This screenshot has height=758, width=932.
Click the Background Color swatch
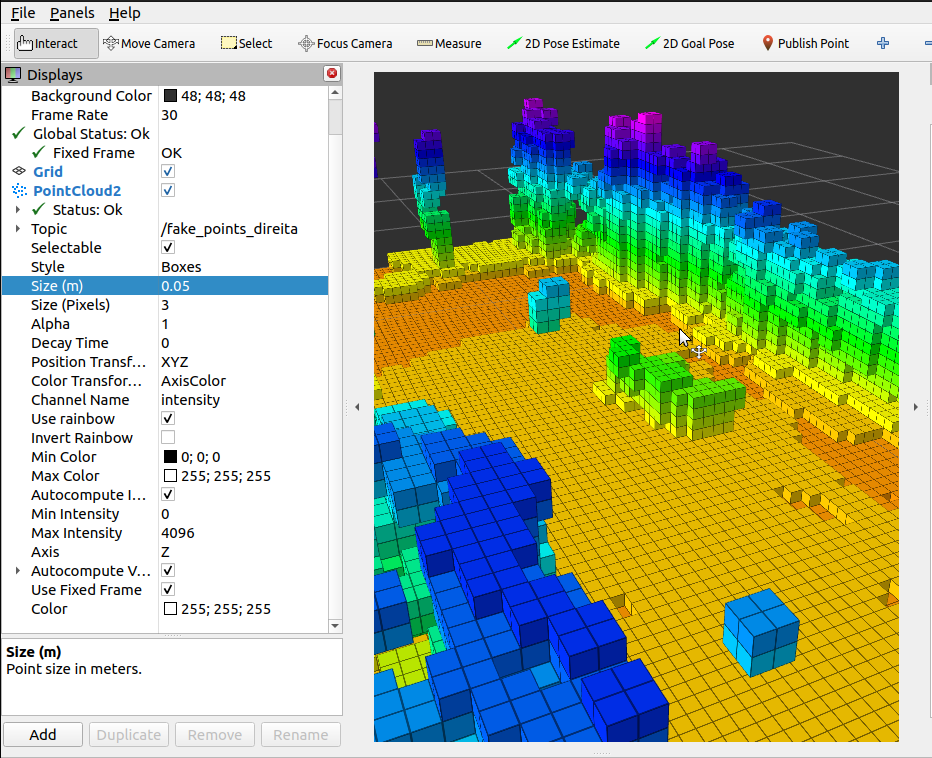point(170,96)
